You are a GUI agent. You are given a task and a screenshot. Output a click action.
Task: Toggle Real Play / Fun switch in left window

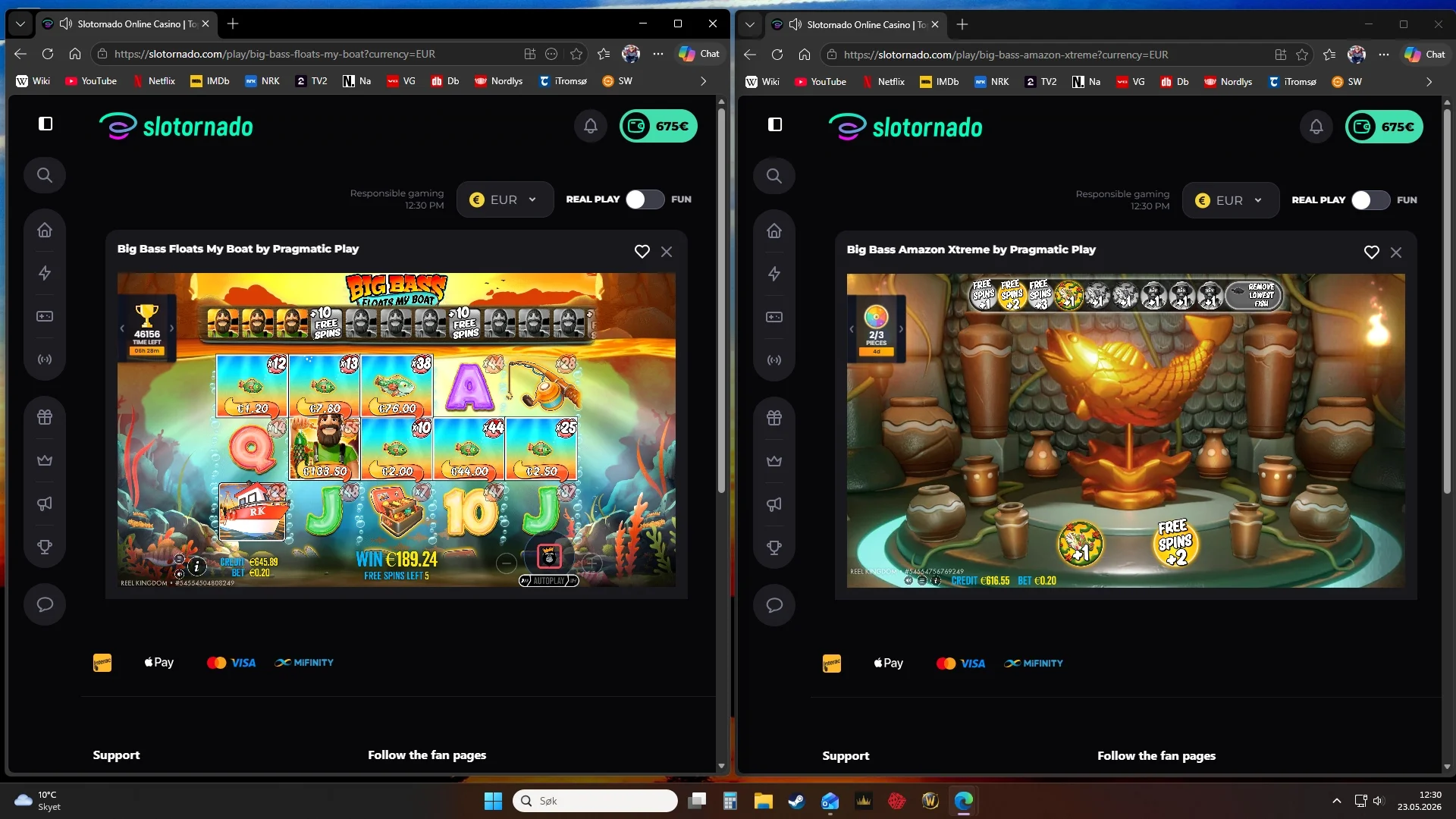tap(645, 199)
